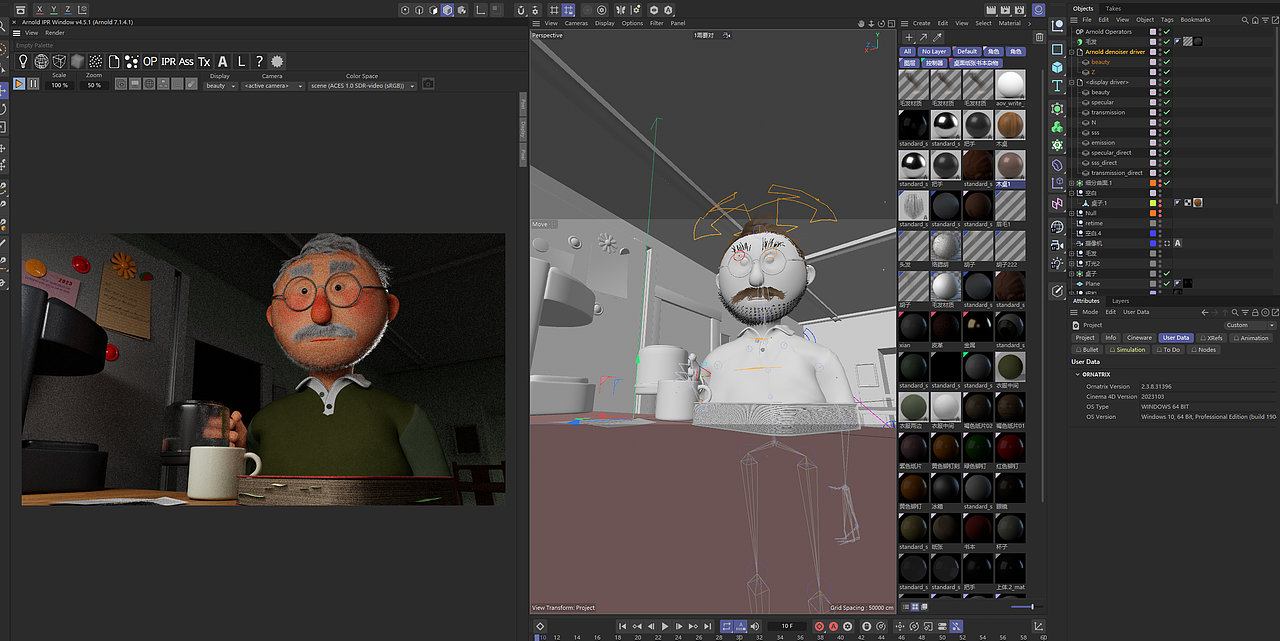Click the viewport pan hand icon

861,23
